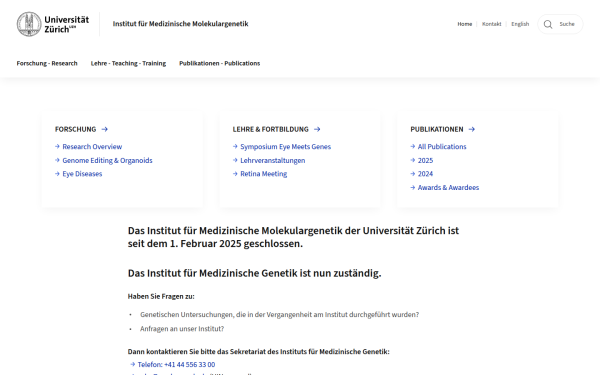600x375 pixels.
Task: Open the 2024 publications link
Action: [425, 174]
